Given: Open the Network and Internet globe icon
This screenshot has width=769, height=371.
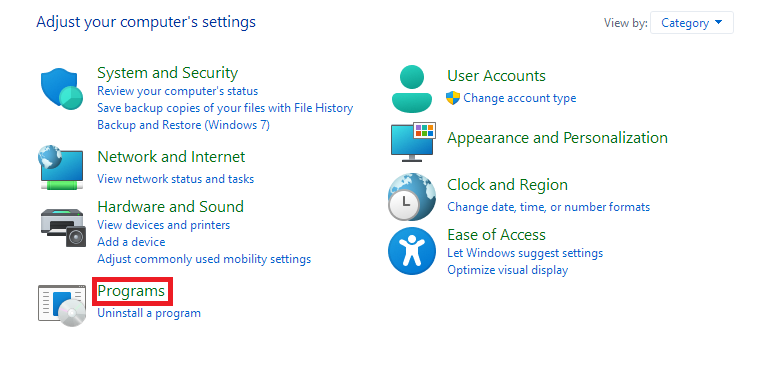Looking at the screenshot, I should pos(62,167).
